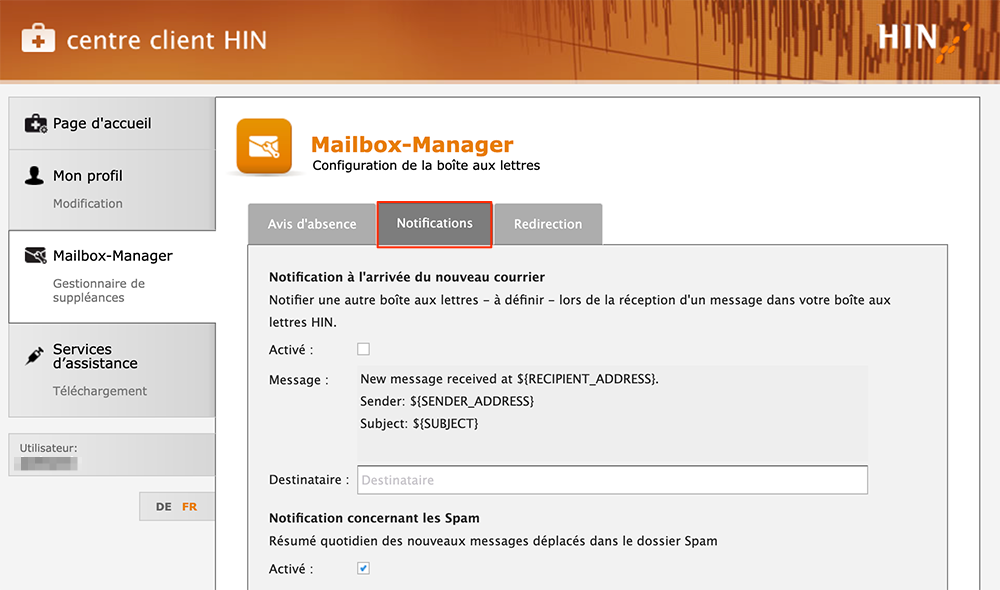Click the Mailbox-Manager envelope icon in the sidebar

[36, 255]
